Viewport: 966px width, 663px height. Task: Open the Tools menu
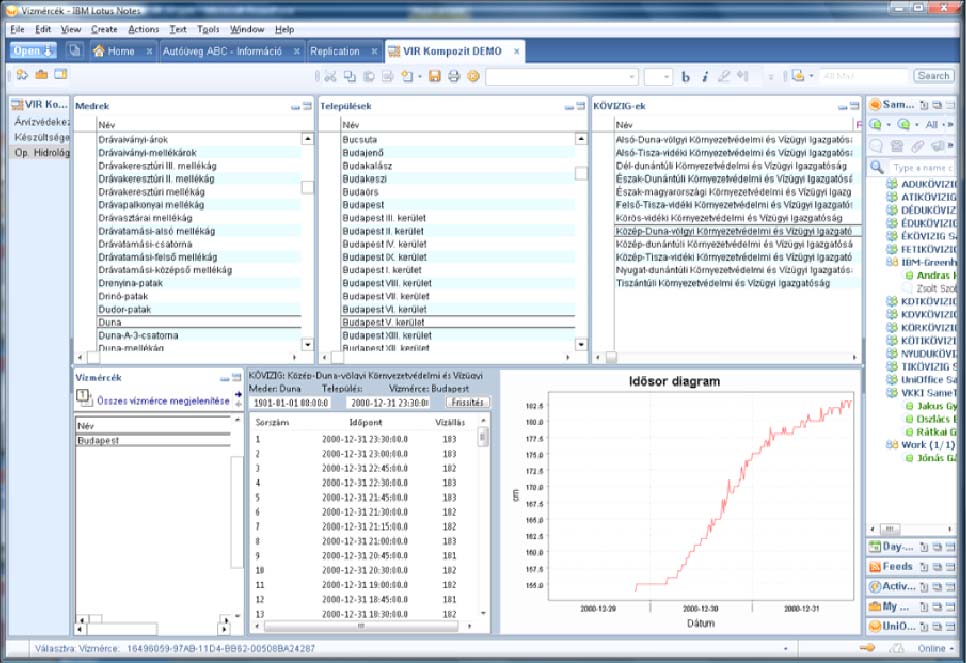(x=208, y=29)
